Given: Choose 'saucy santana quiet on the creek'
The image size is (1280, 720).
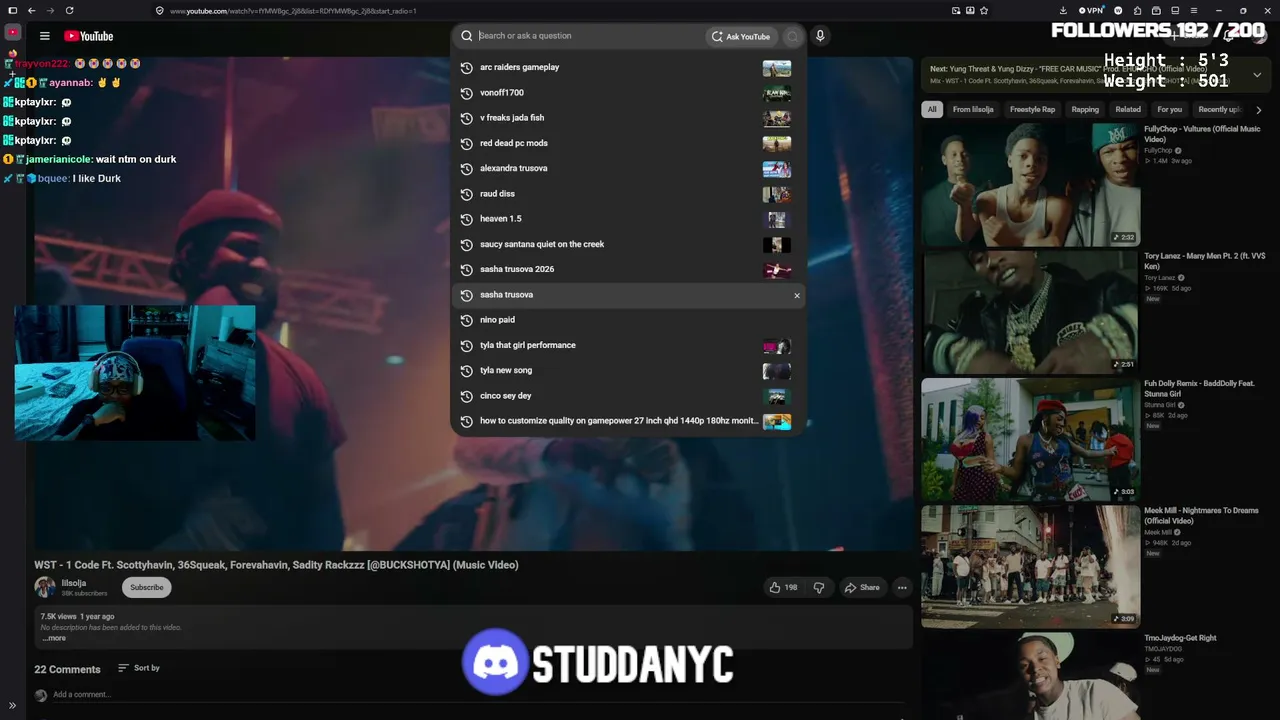Looking at the screenshot, I should point(628,244).
